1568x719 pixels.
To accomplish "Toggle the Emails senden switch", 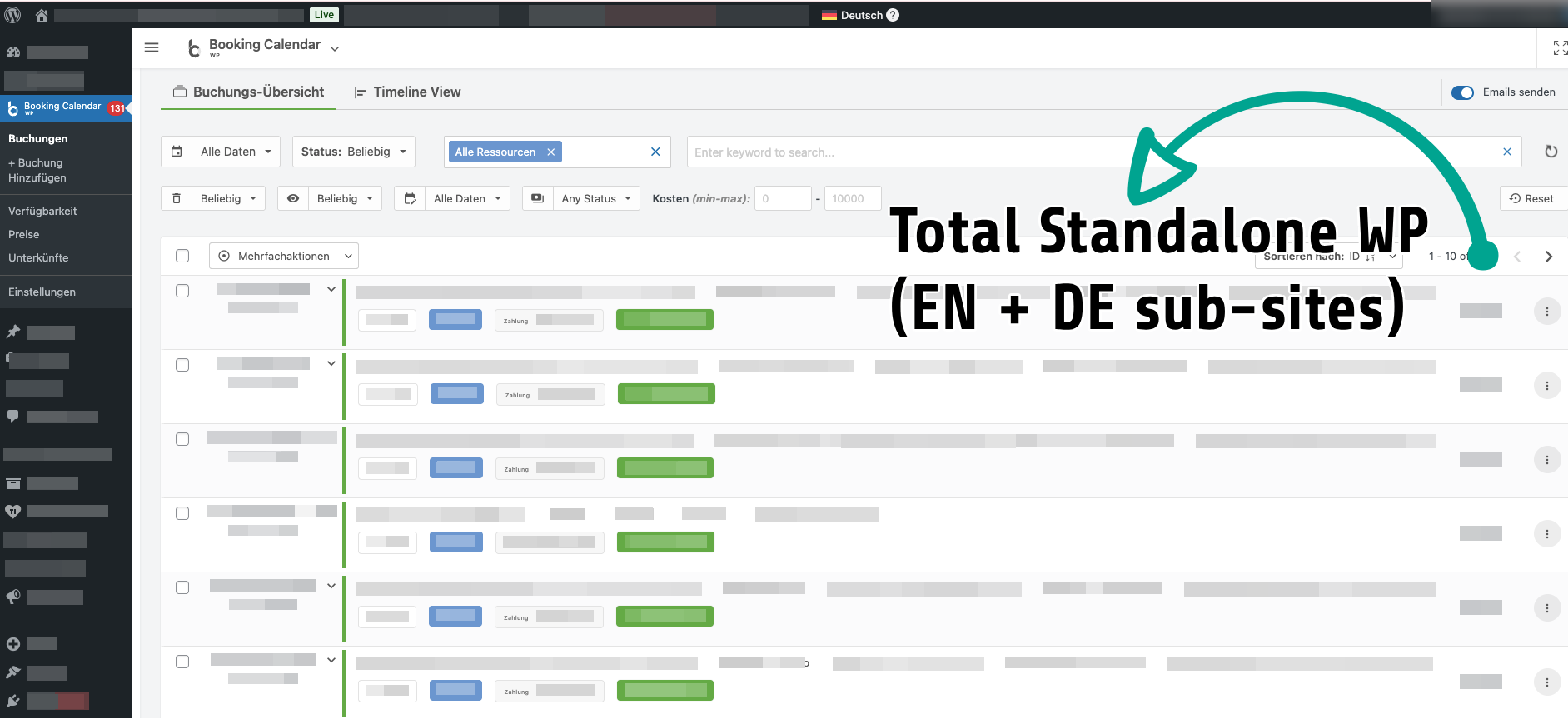I will (x=1462, y=92).
